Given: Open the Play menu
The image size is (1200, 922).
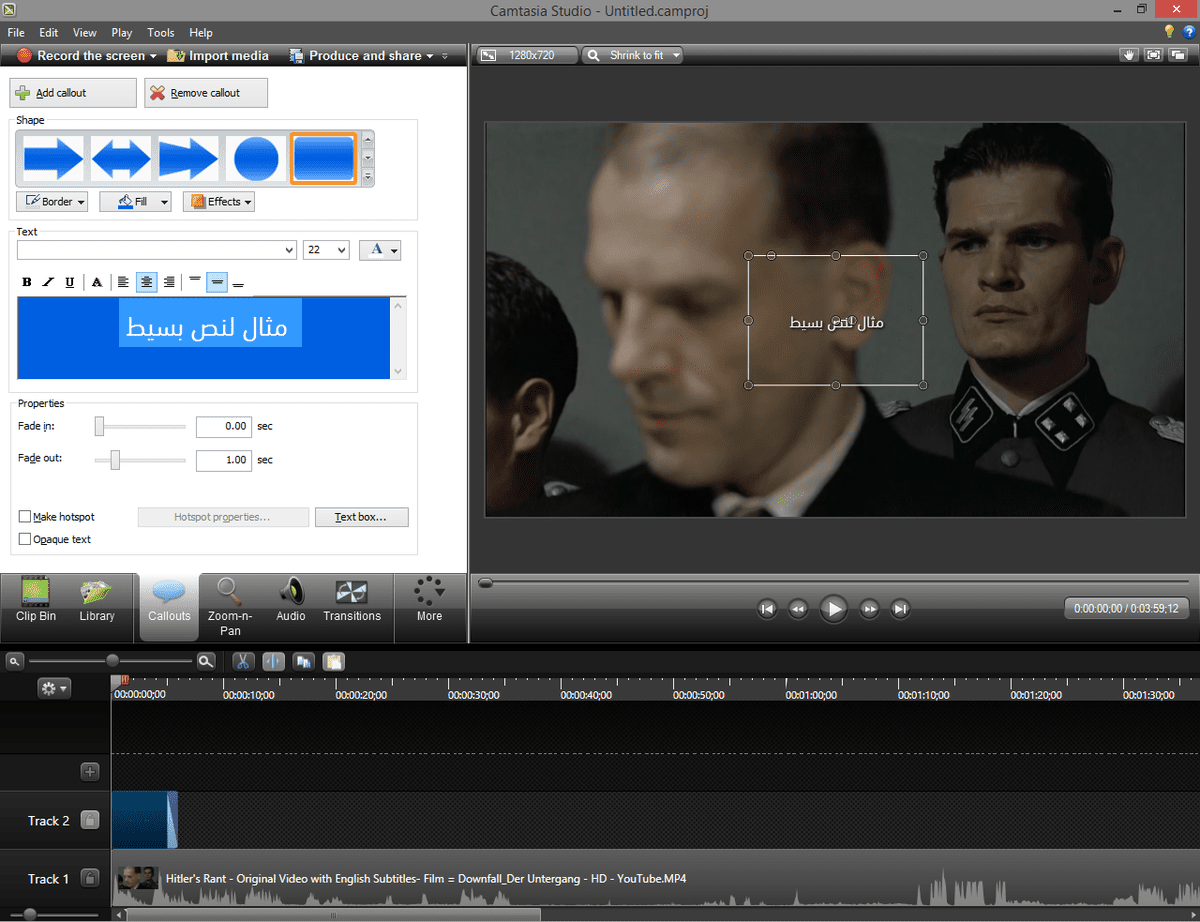Looking at the screenshot, I should coord(122,33).
